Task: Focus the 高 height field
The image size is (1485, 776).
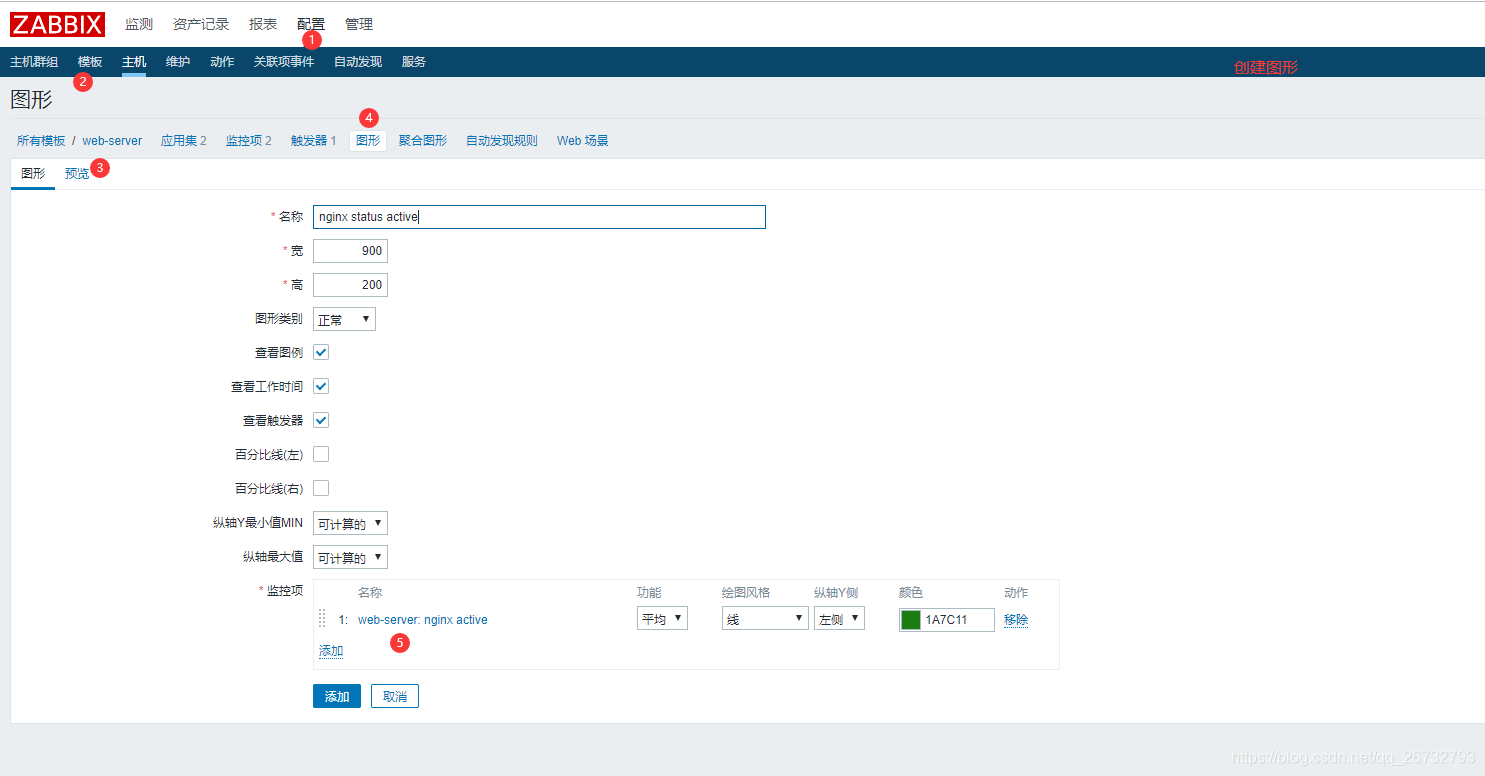Action: tap(350, 285)
